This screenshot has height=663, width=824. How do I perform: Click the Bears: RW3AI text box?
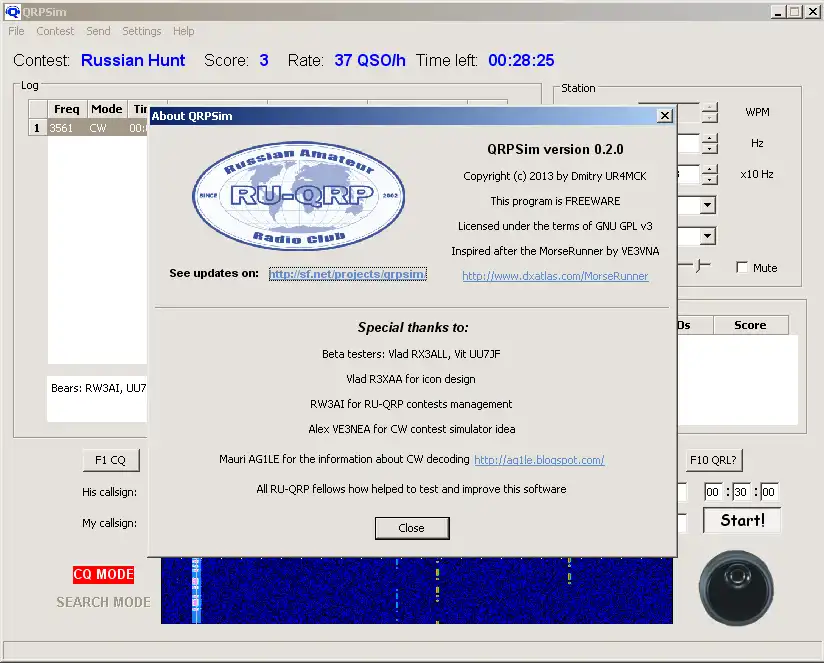coord(97,399)
